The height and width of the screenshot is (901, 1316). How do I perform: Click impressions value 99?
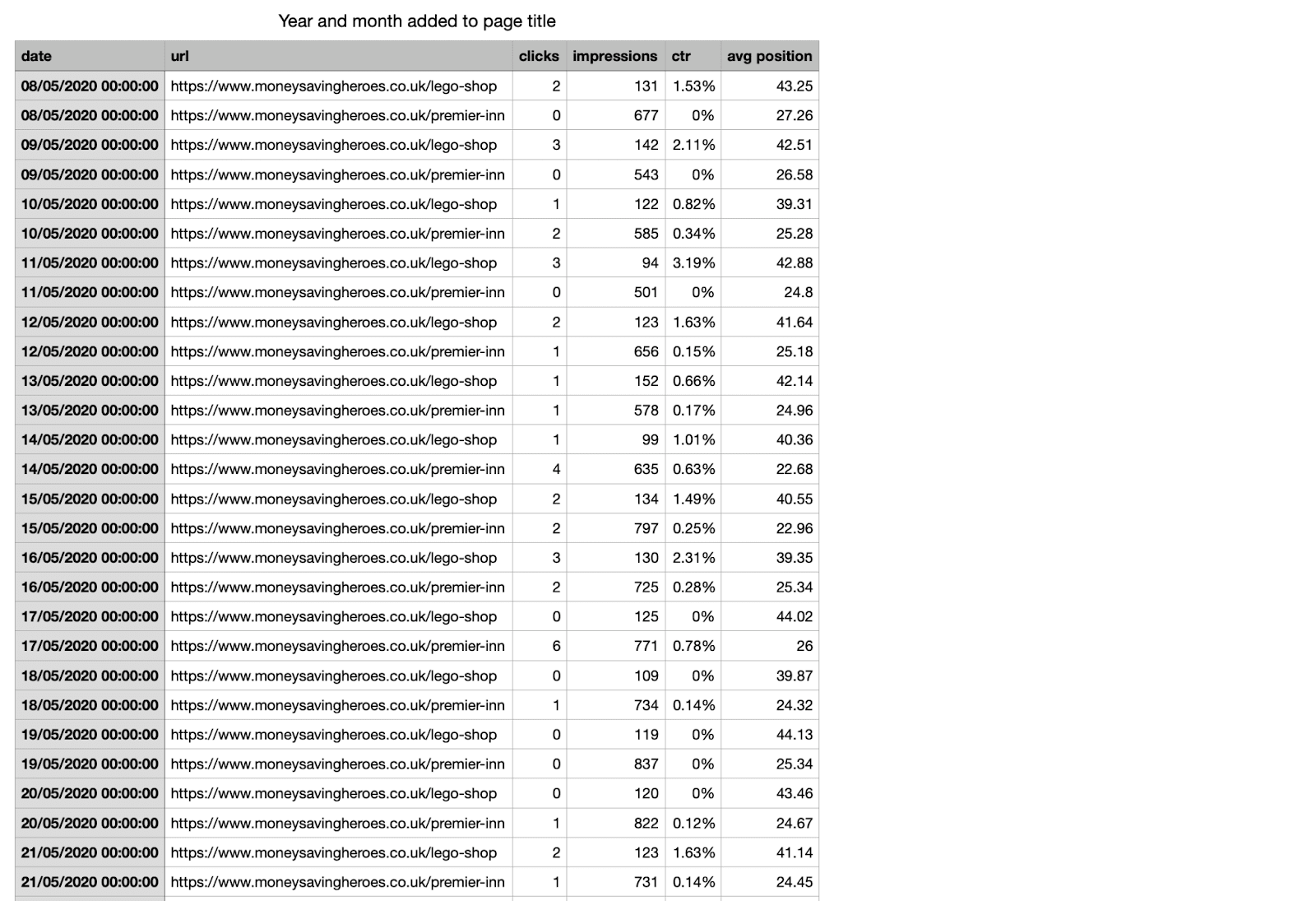[650, 439]
